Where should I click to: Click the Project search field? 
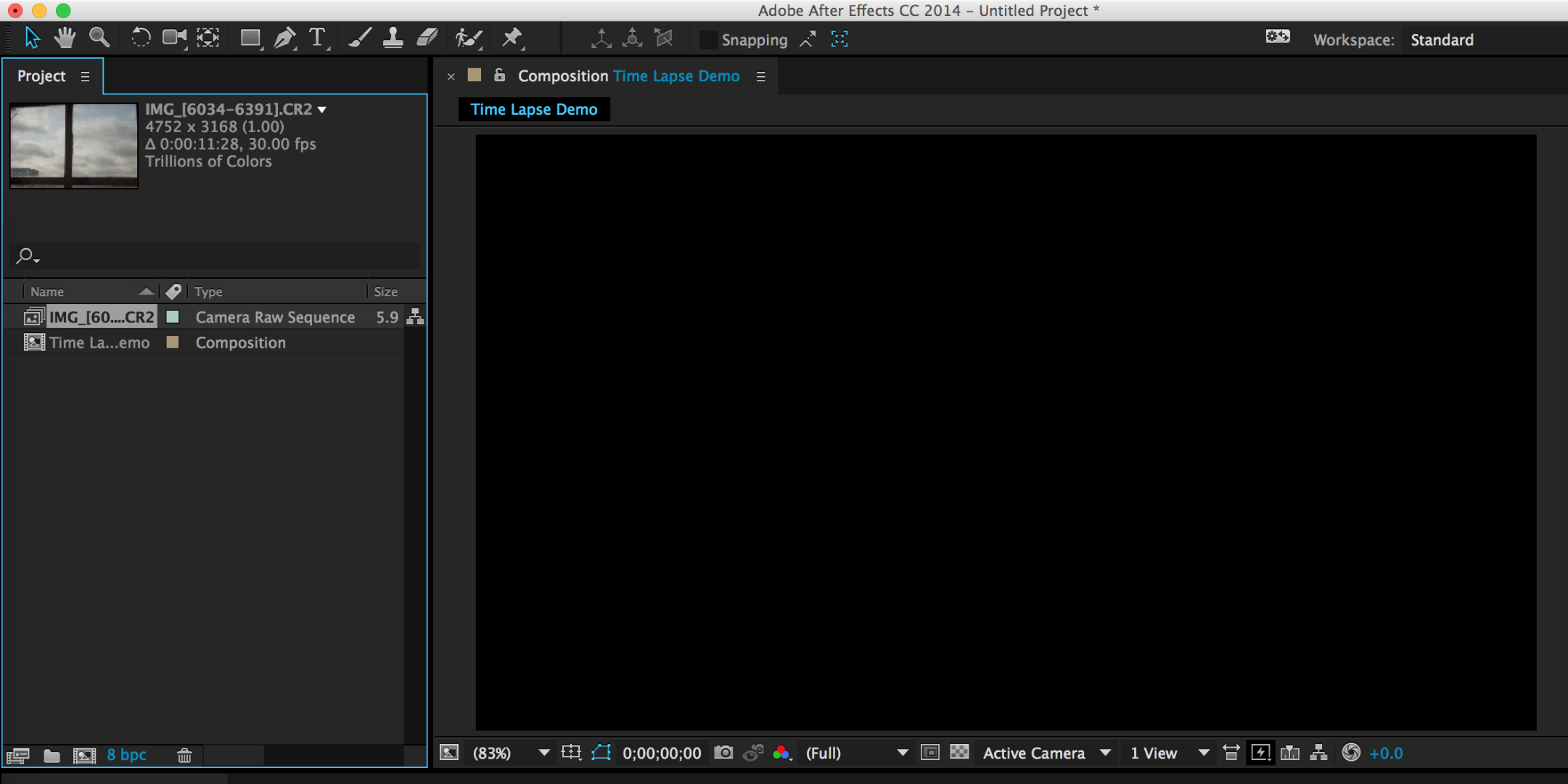coord(216,256)
